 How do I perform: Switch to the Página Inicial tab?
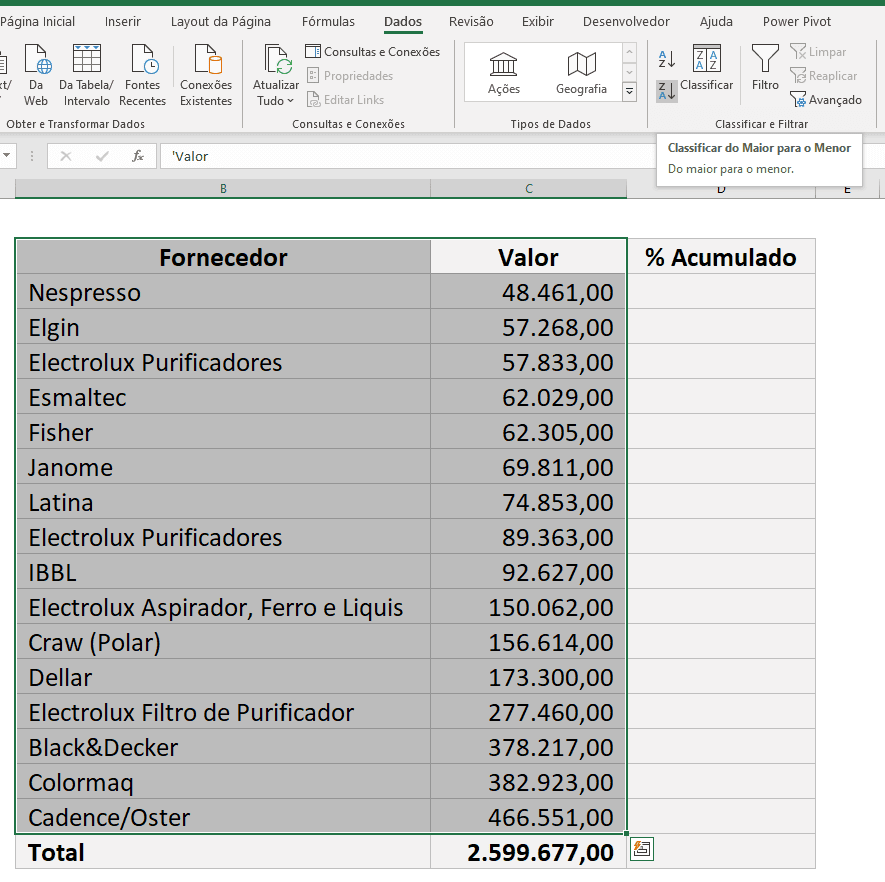[x=38, y=21]
